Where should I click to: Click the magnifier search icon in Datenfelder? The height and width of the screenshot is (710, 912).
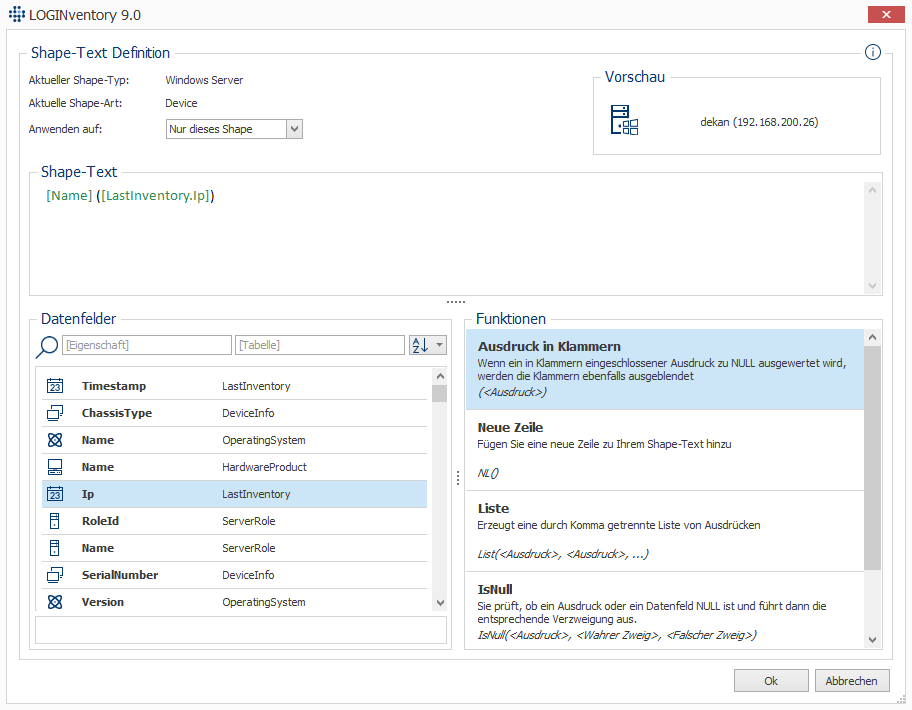coord(47,347)
